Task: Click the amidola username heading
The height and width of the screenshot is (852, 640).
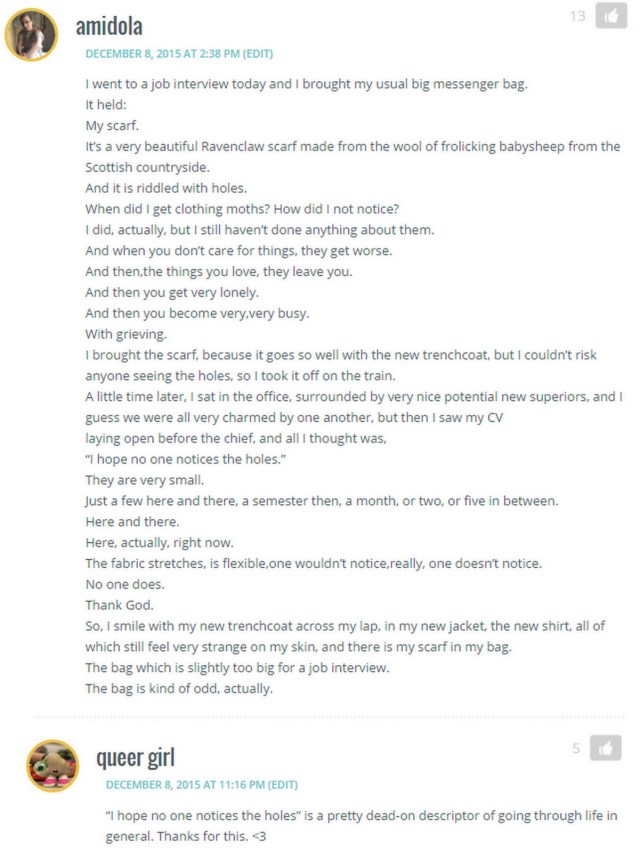Action: tap(109, 27)
